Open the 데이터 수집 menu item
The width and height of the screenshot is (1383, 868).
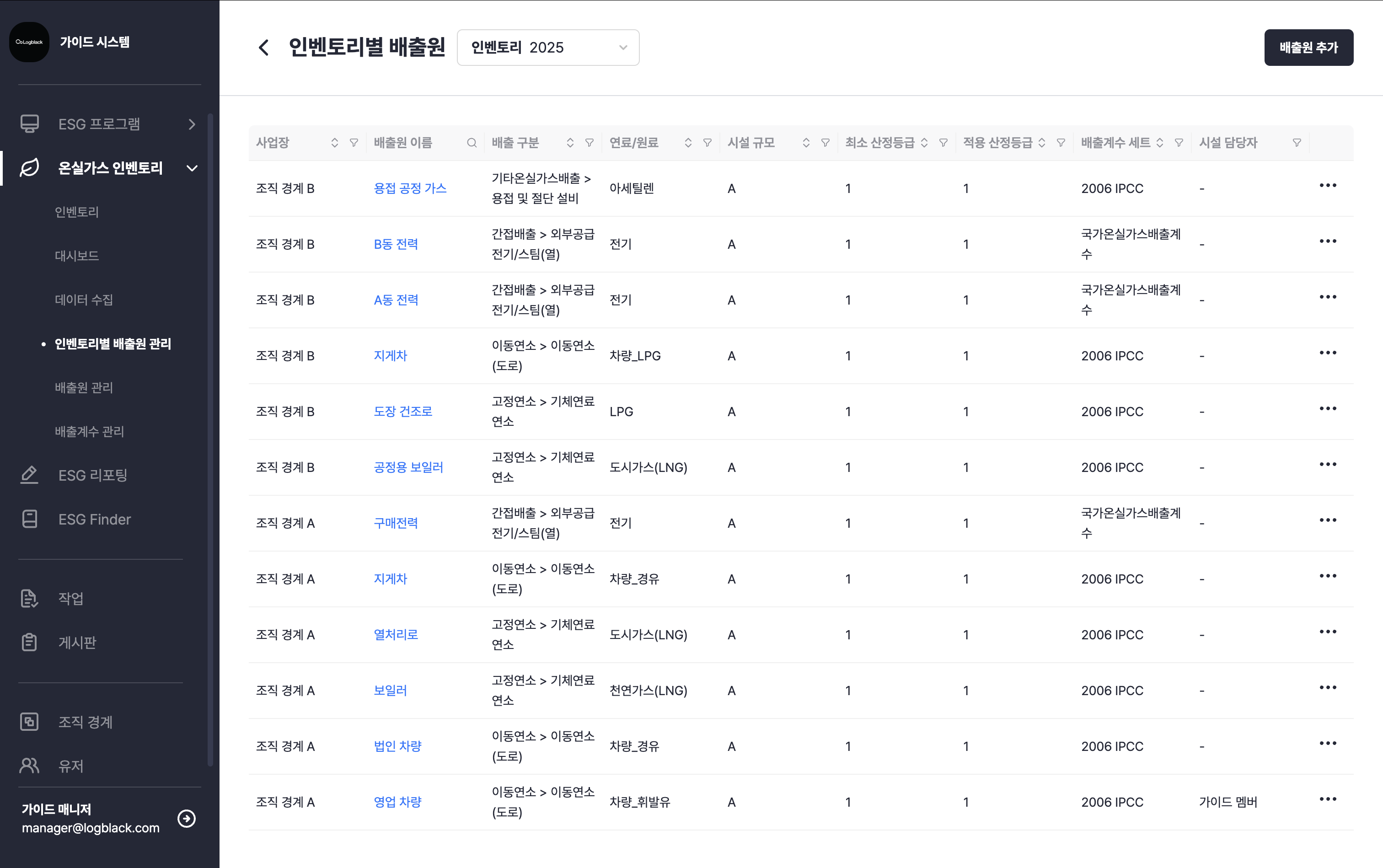pos(84,300)
